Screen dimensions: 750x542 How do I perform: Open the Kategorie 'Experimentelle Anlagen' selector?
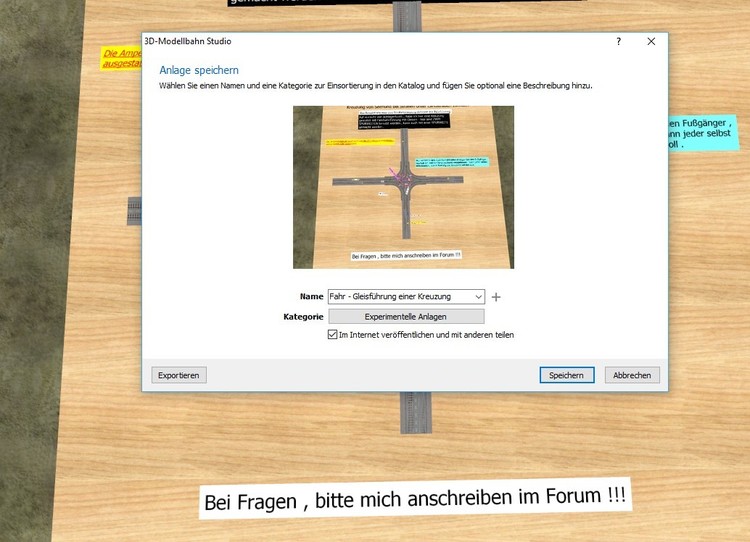(x=406, y=317)
